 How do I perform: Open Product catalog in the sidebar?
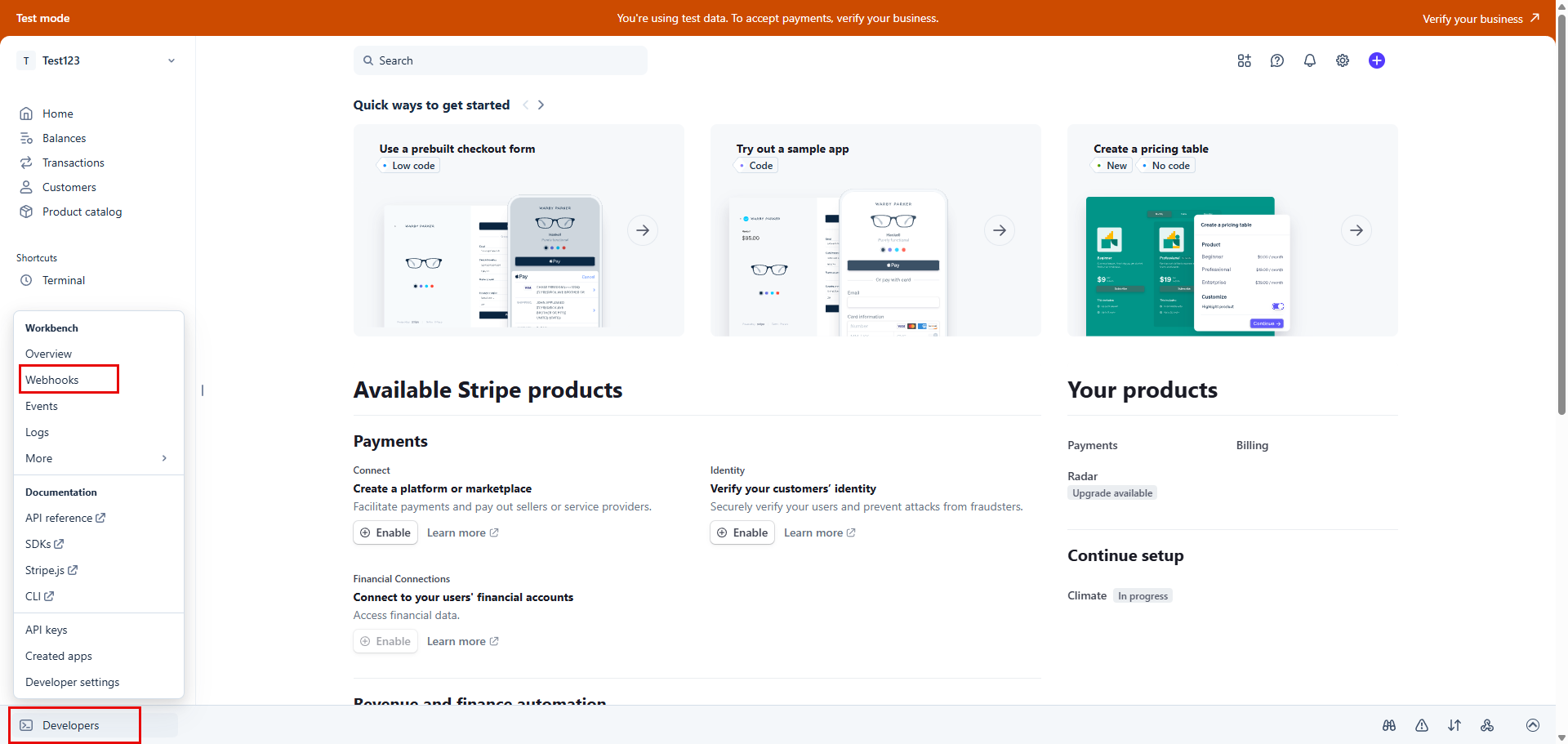pyautogui.click(x=82, y=212)
